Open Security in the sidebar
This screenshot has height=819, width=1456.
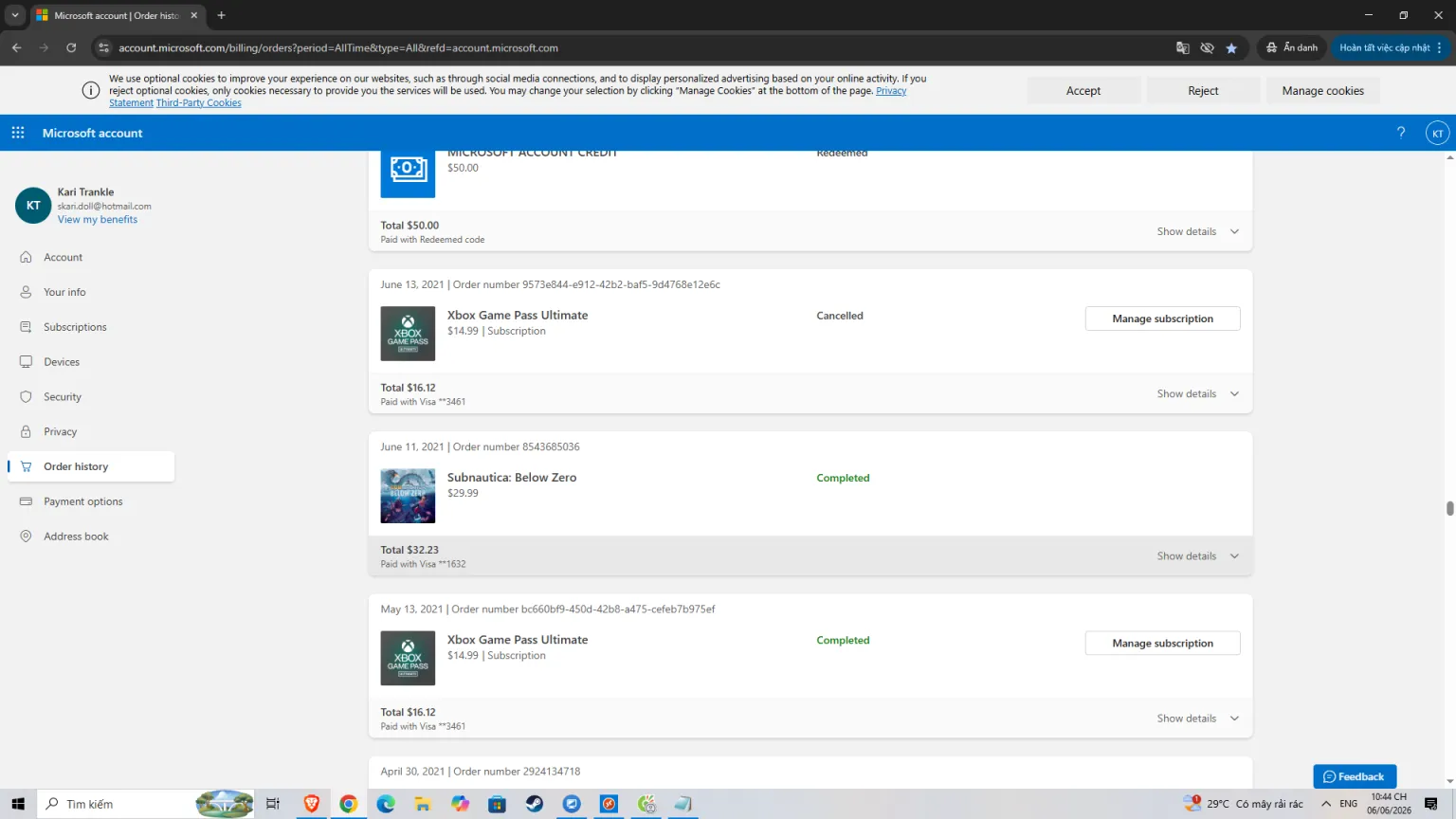coord(91,396)
